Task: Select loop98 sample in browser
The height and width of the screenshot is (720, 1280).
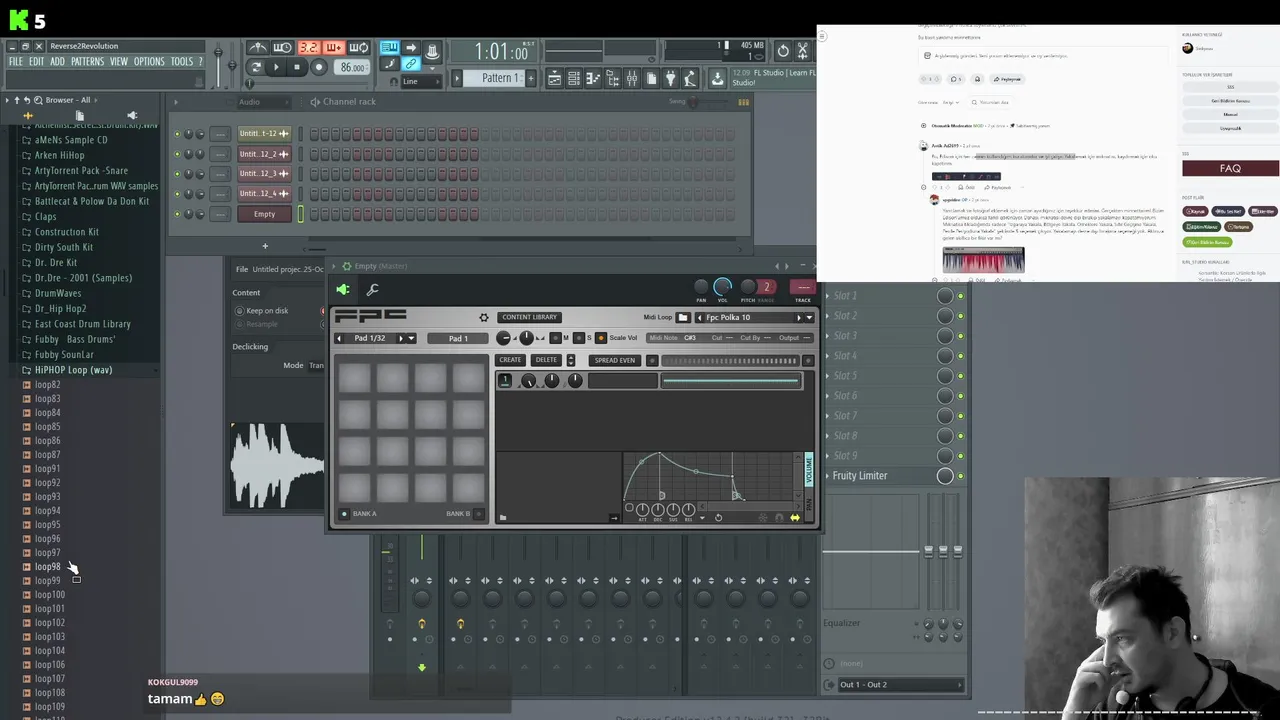Action: (47, 567)
